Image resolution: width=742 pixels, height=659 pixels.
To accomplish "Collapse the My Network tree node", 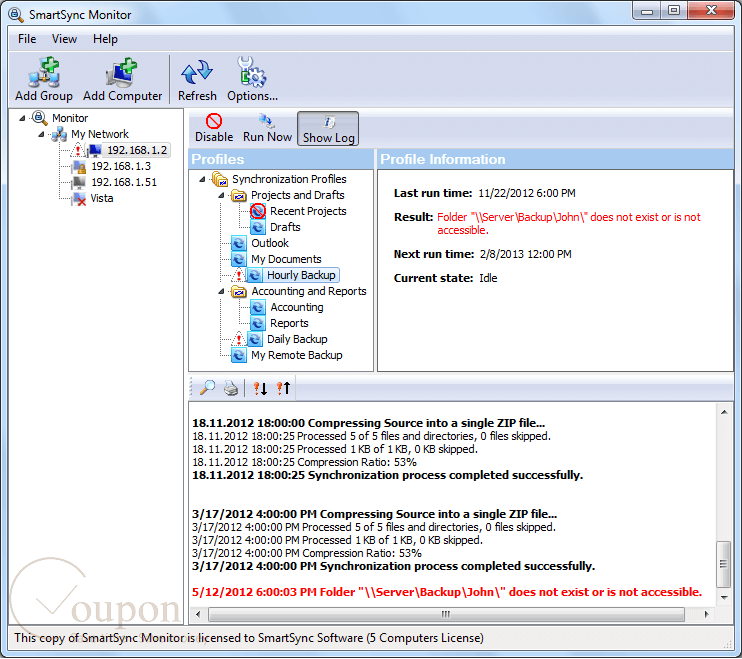I will coord(41,134).
